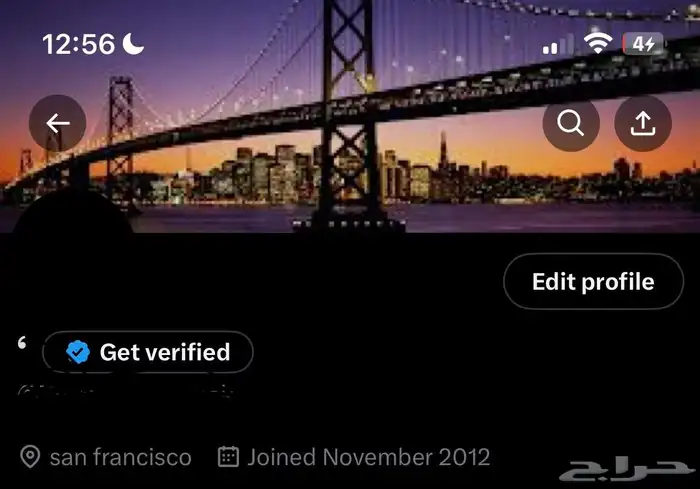This screenshot has width=700, height=489.
Task: Click the blue verified checkmark badge
Action: [x=78, y=352]
